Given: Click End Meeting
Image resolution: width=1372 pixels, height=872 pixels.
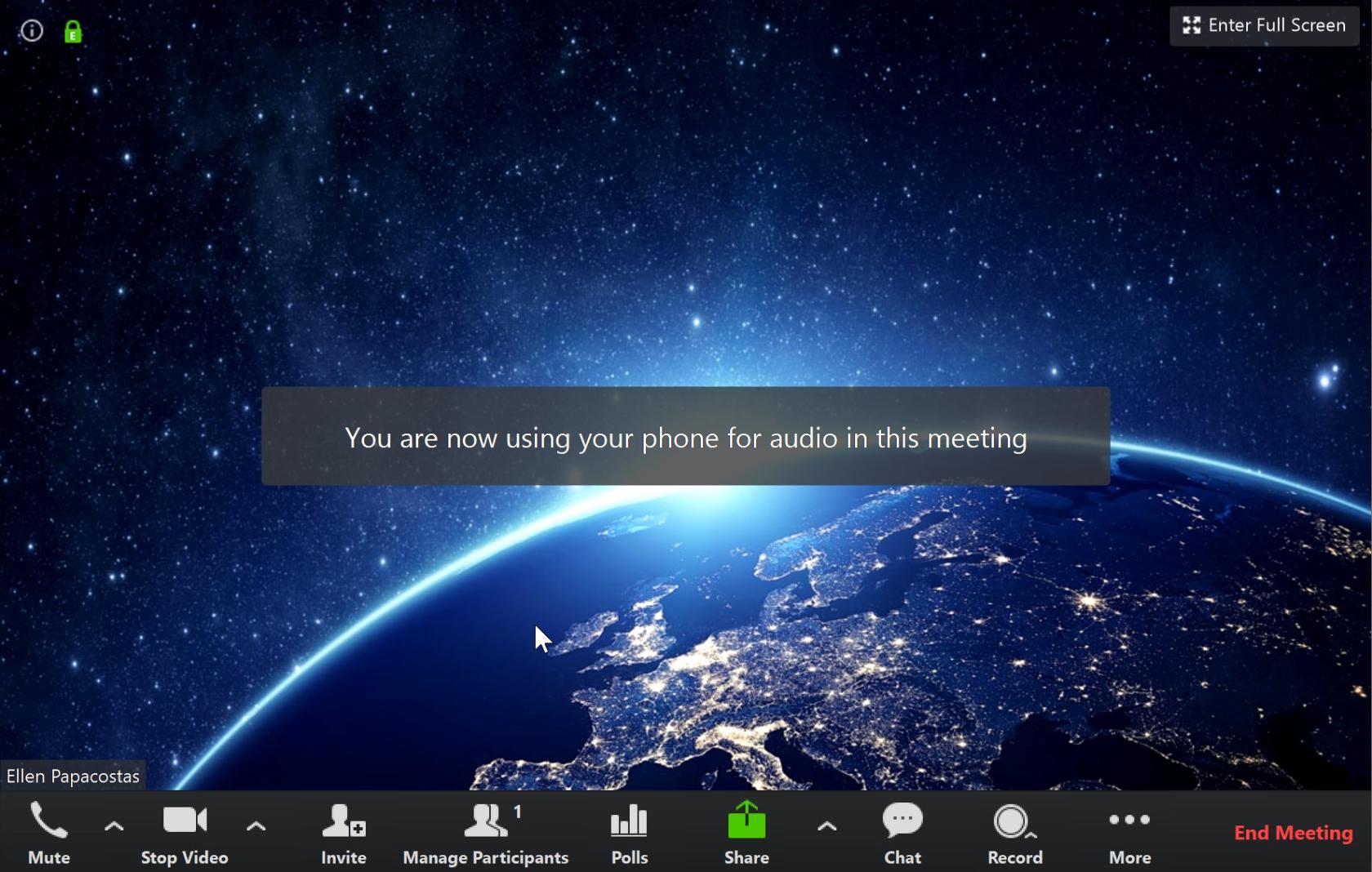Looking at the screenshot, I should [1294, 833].
